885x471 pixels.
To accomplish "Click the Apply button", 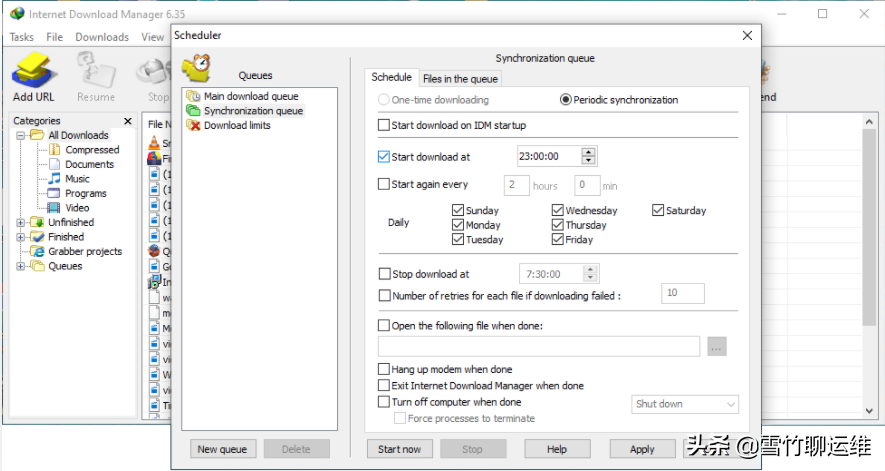I will [642, 450].
